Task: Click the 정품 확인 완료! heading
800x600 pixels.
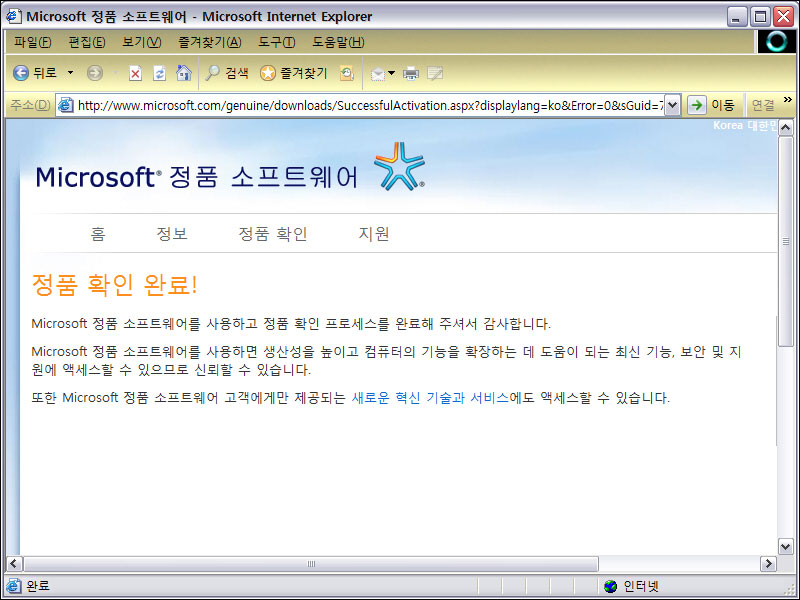Action: (114, 284)
